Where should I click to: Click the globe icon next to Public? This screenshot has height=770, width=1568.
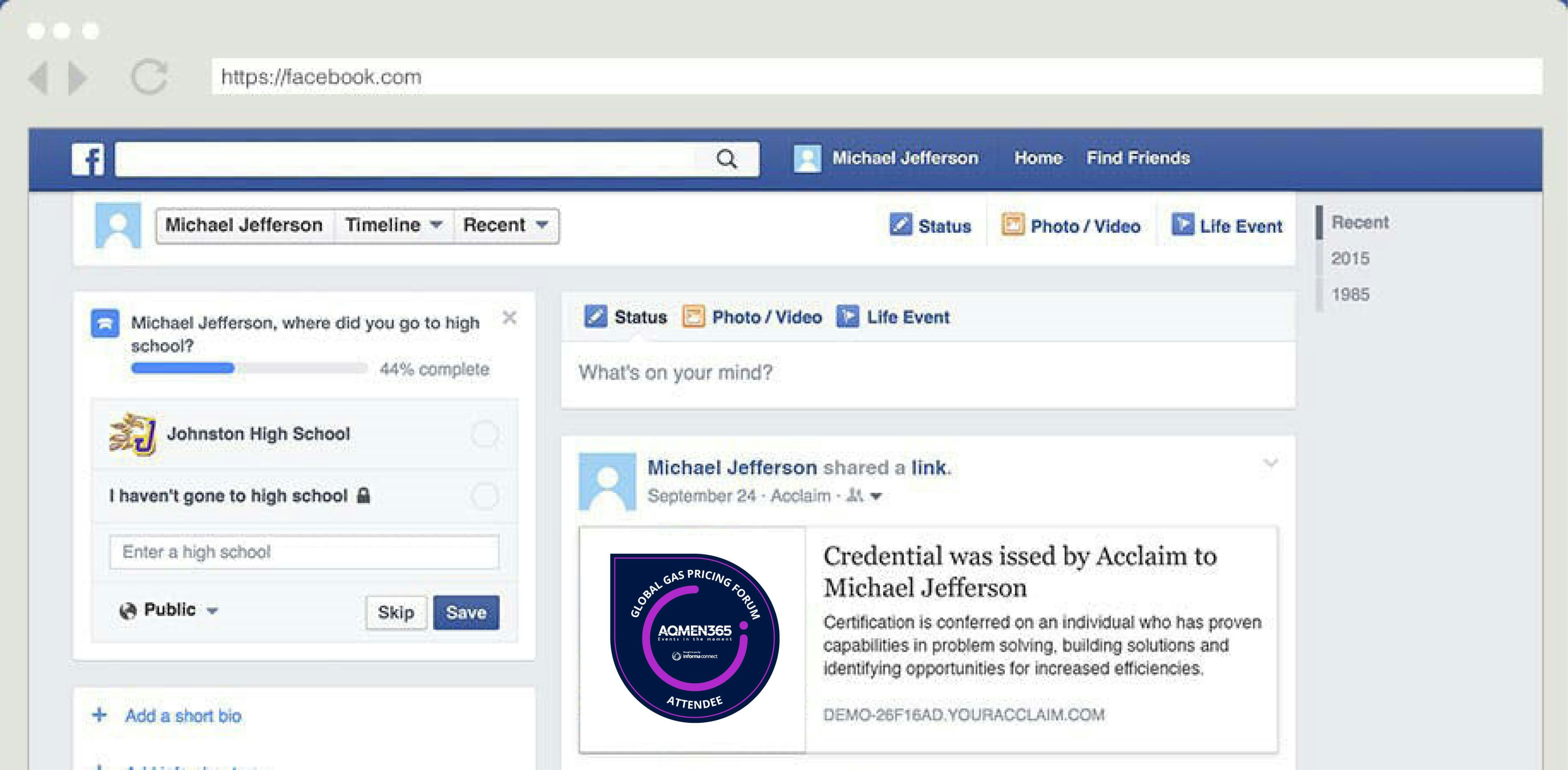click(x=128, y=611)
